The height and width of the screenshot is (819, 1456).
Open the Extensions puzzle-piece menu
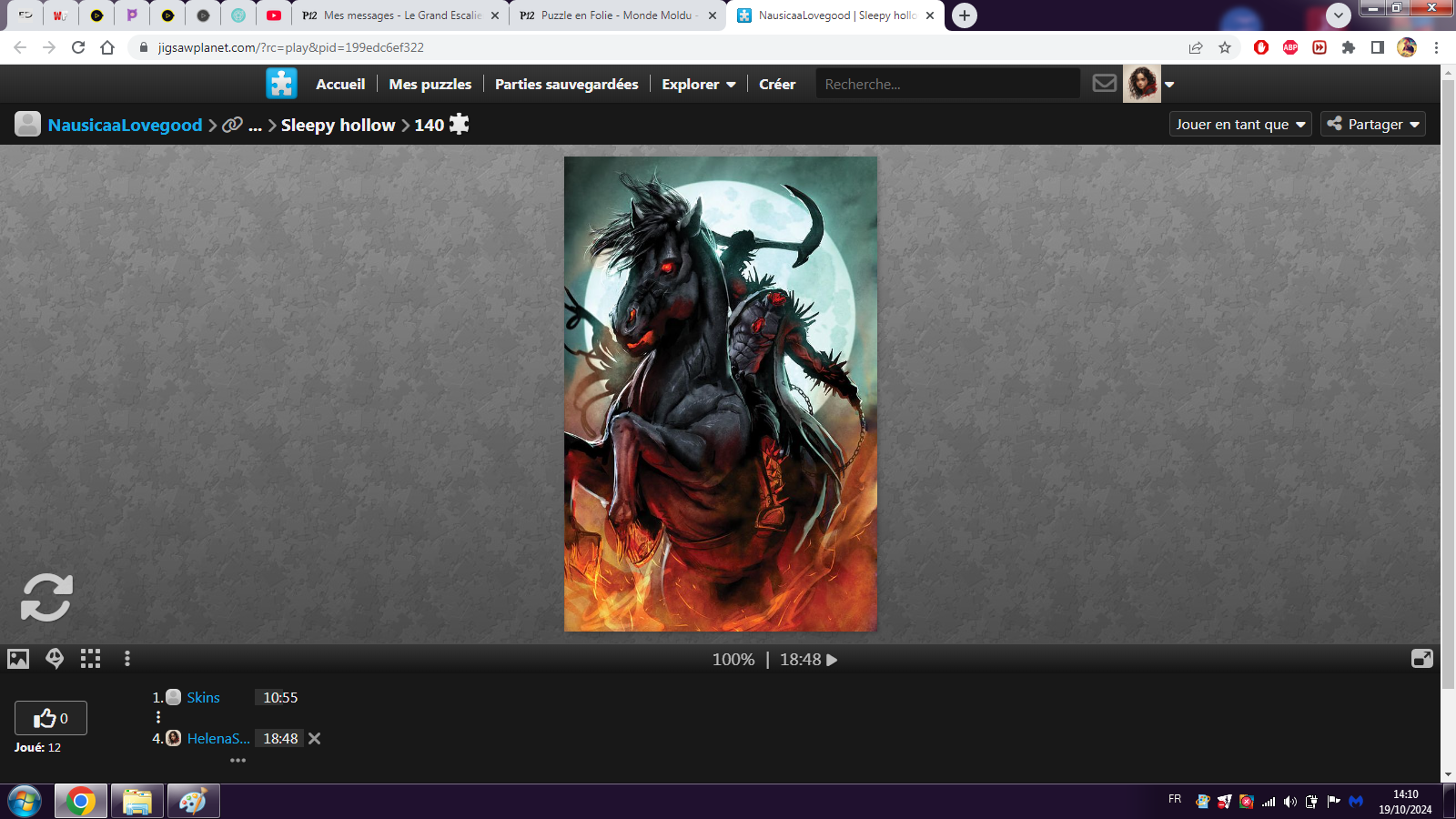1349,47
